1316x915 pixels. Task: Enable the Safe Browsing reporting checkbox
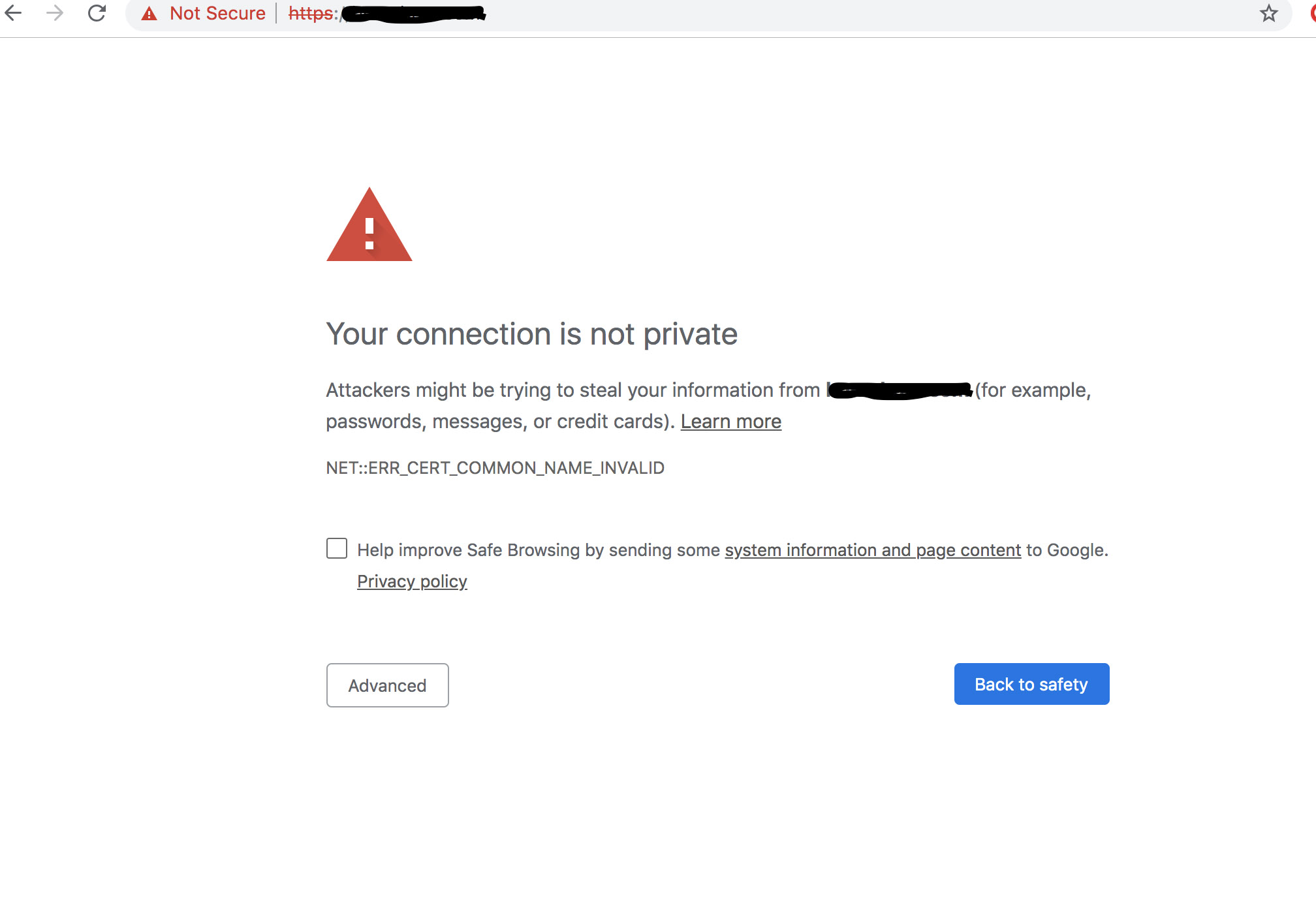(x=337, y=548)
